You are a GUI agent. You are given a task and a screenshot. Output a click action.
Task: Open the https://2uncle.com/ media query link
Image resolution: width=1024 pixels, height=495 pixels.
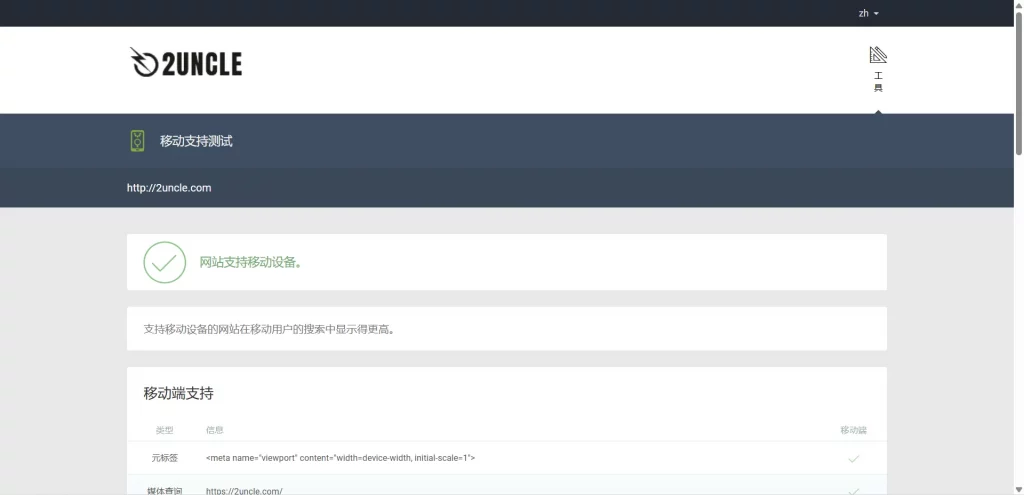(244, 490)
